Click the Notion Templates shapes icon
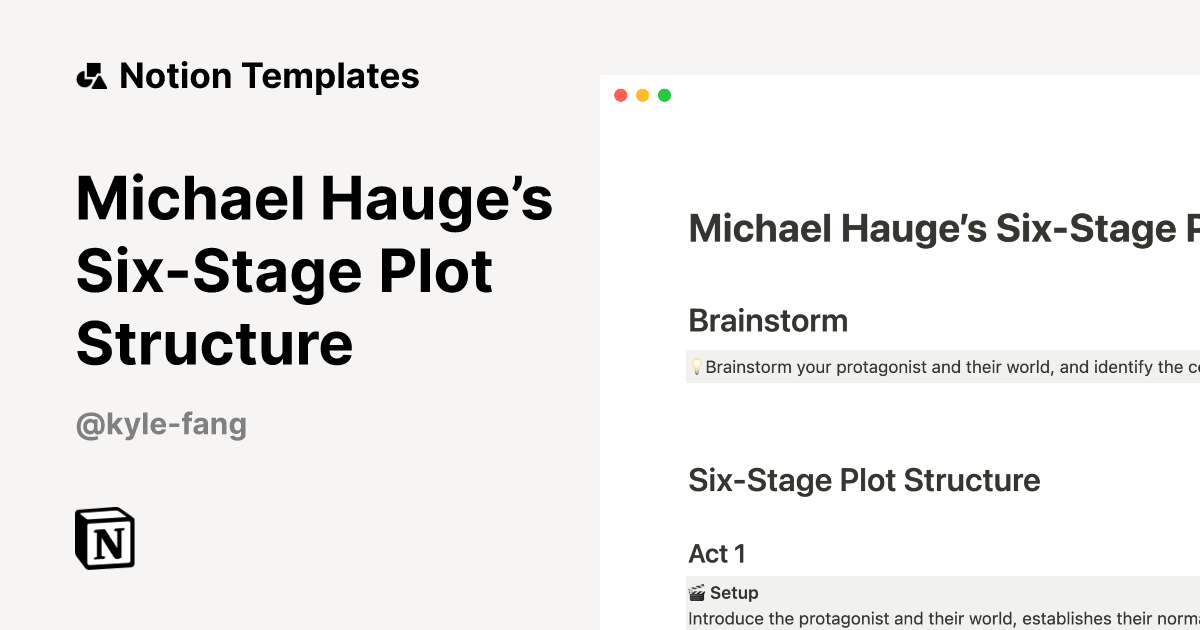Viewport: 1200px width, 630px height. 91,77
